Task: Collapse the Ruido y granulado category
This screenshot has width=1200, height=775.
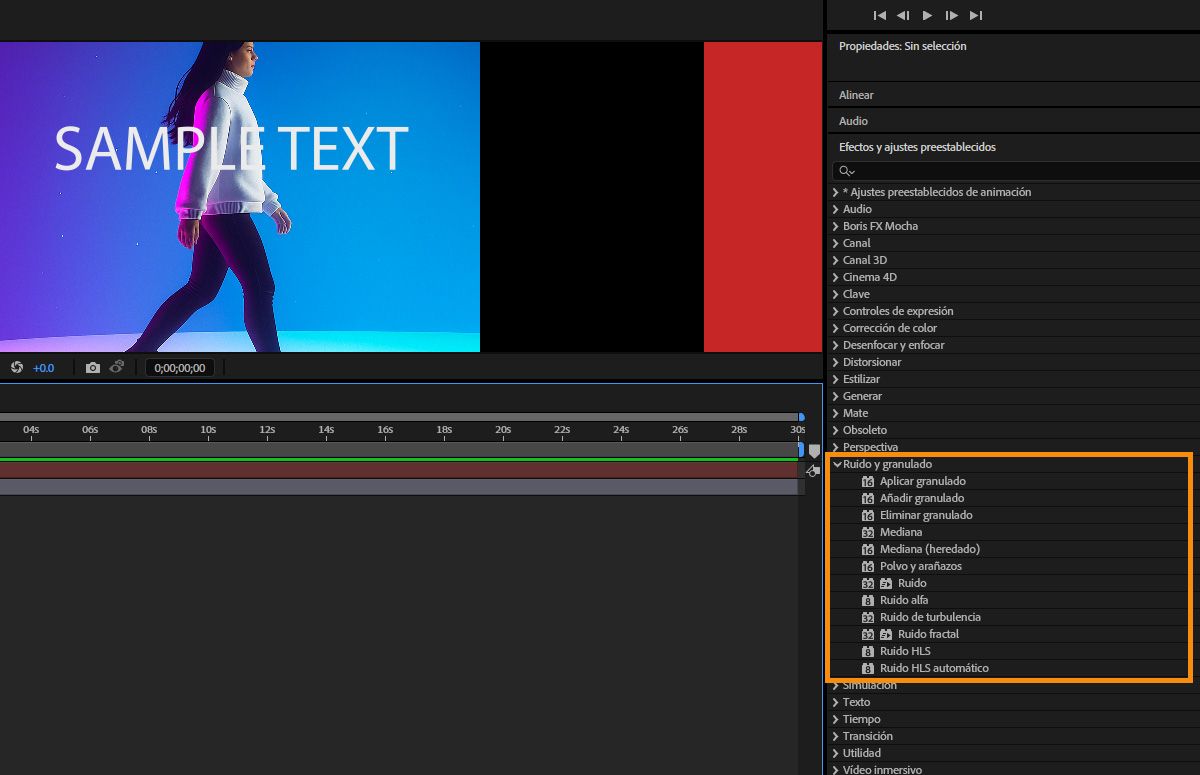Action: point(837,464)
